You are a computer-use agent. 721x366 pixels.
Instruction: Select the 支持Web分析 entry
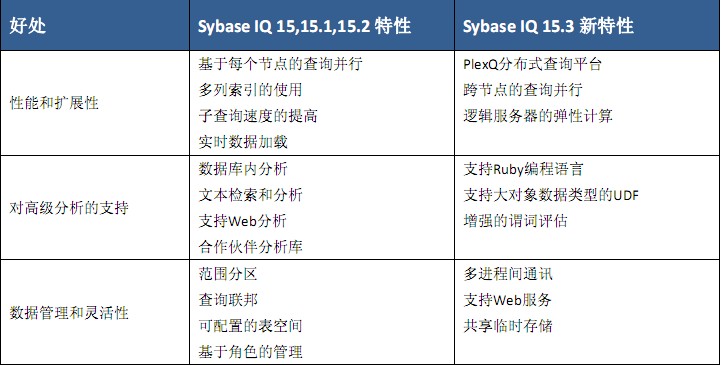[243, 221]
